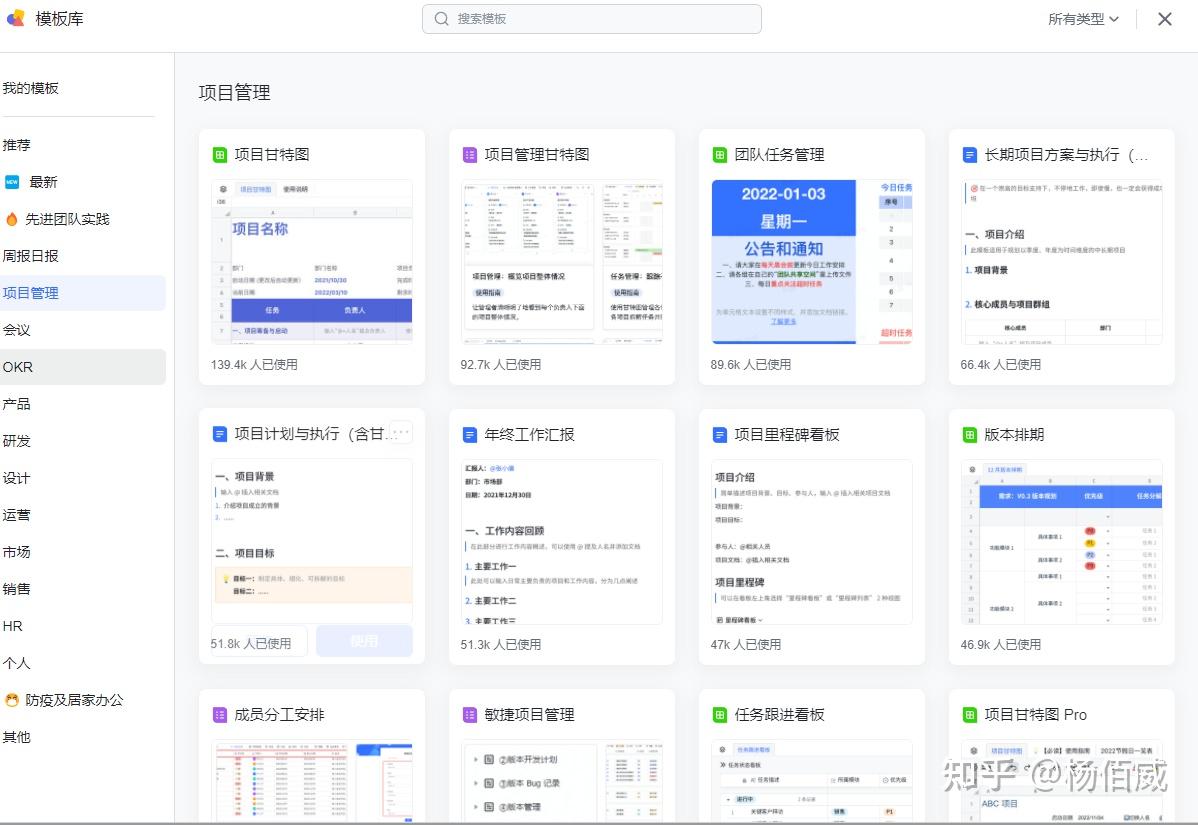
Task: Click the spreadsheet icon beside 版本排期
Action: point(968,434)
